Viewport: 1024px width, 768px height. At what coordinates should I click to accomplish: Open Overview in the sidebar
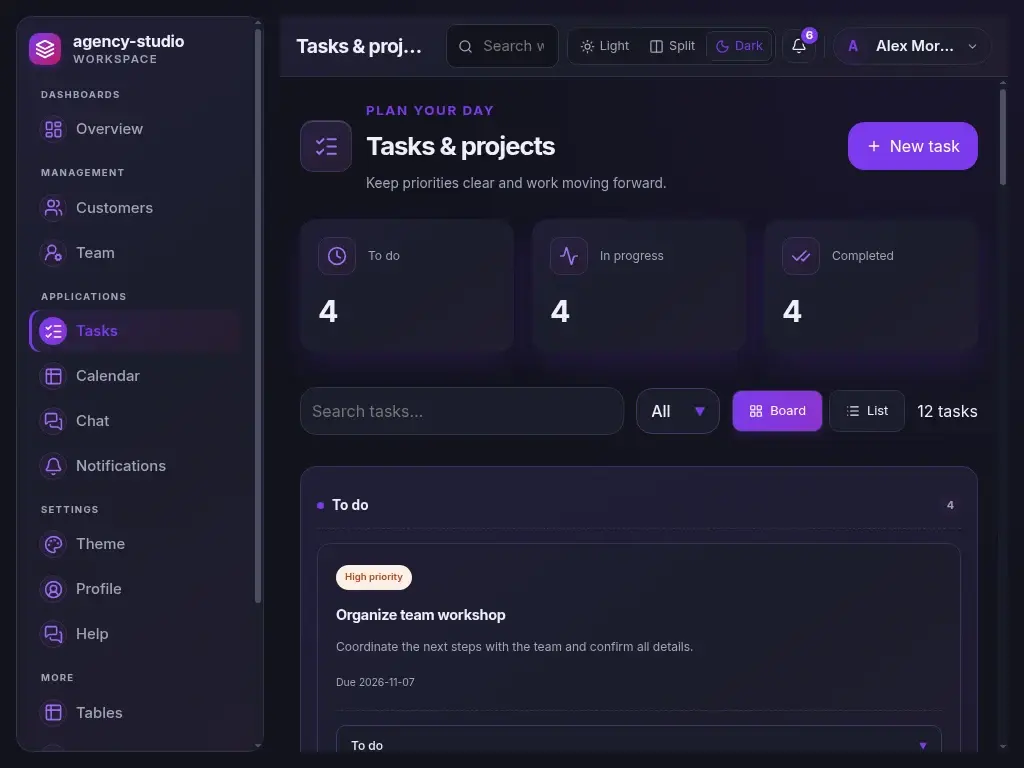pyautogui.click(x=136, y=129)
